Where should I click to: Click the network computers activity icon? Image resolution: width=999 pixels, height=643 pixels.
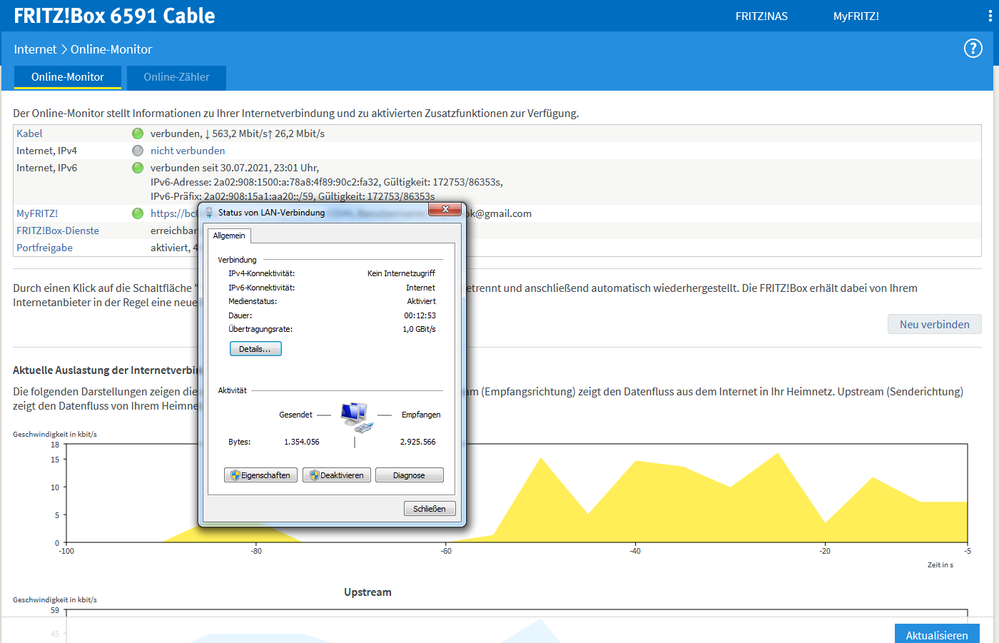click(356, 417)
